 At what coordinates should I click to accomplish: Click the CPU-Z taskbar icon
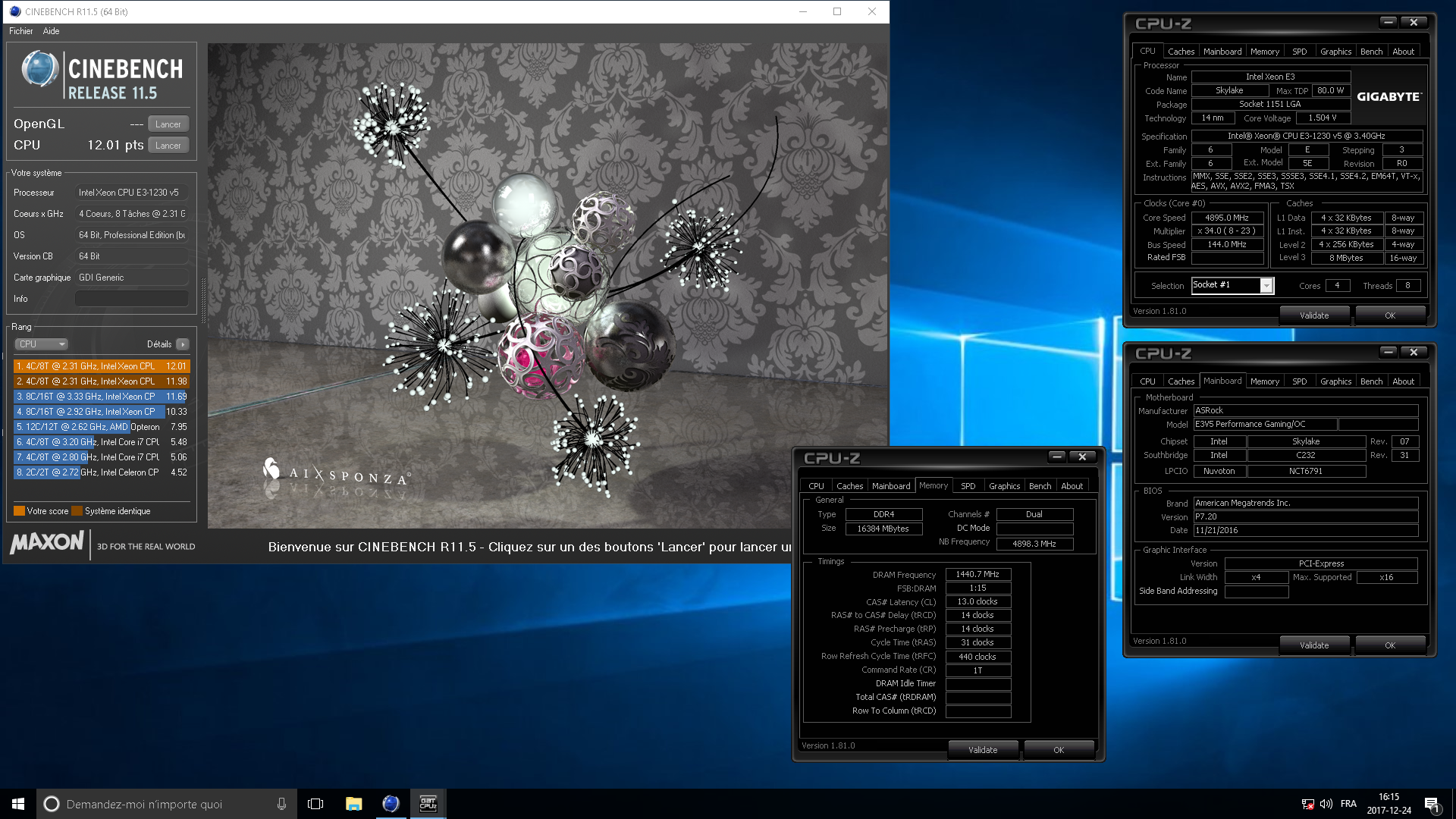428,804
